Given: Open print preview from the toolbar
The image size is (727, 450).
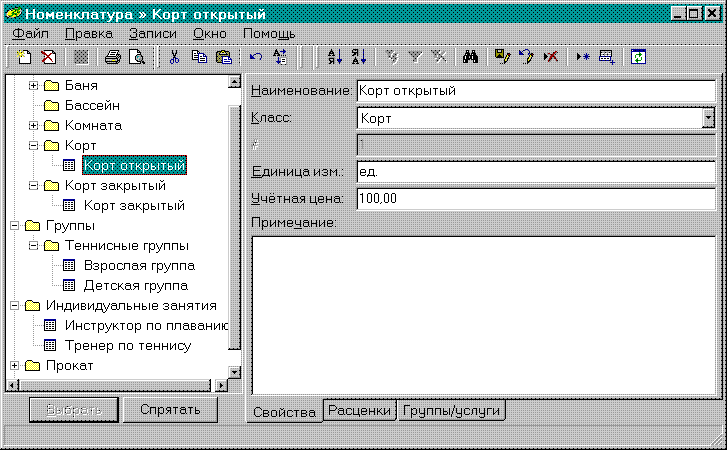Looking at the screenshot, I should point(135,57).
